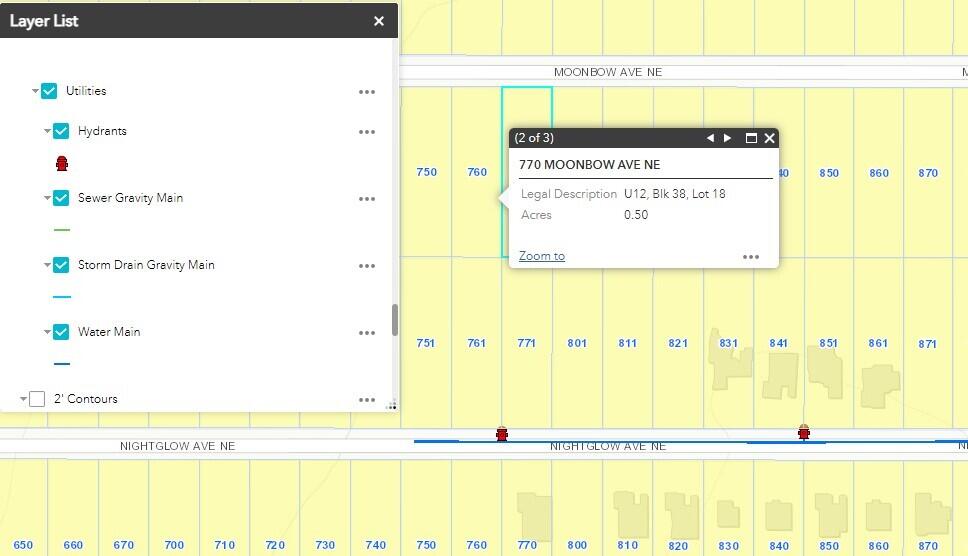The image size is (968, 556).
Task: Show next feature in popup
Action: tap(728, 138)
